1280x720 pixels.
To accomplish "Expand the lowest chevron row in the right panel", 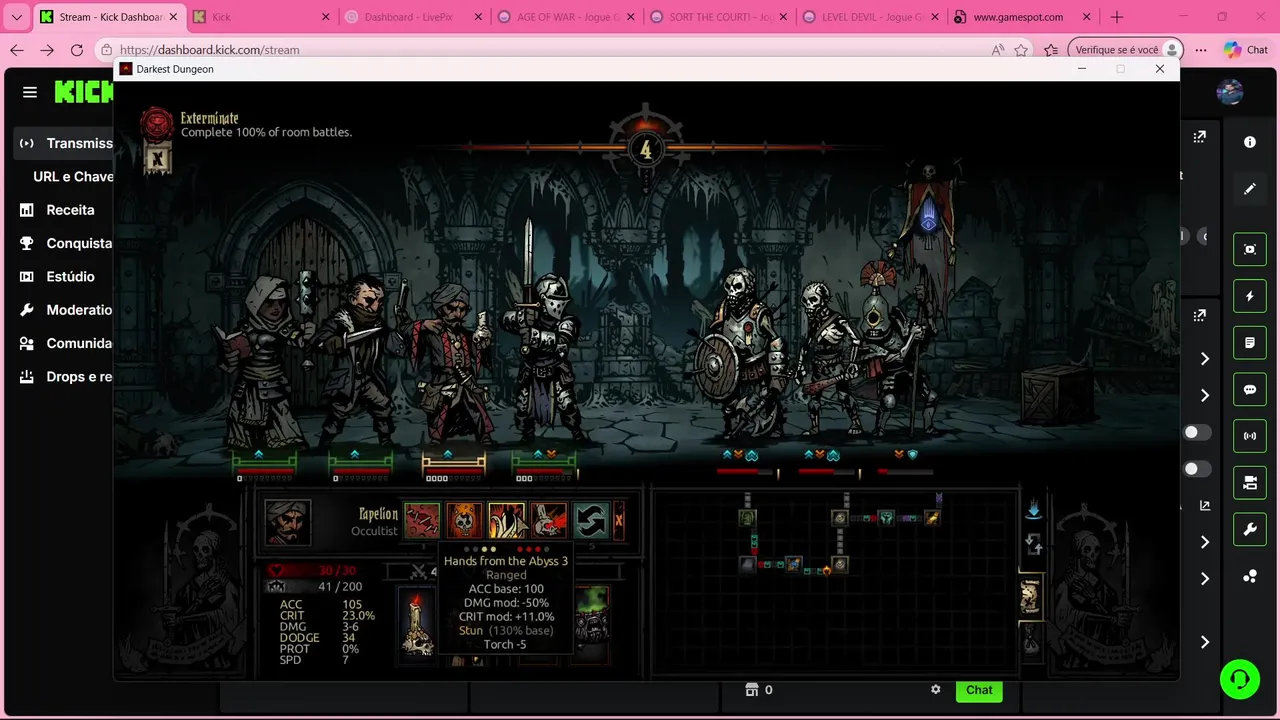I will pyautogui.click(x=1205, y=642).
